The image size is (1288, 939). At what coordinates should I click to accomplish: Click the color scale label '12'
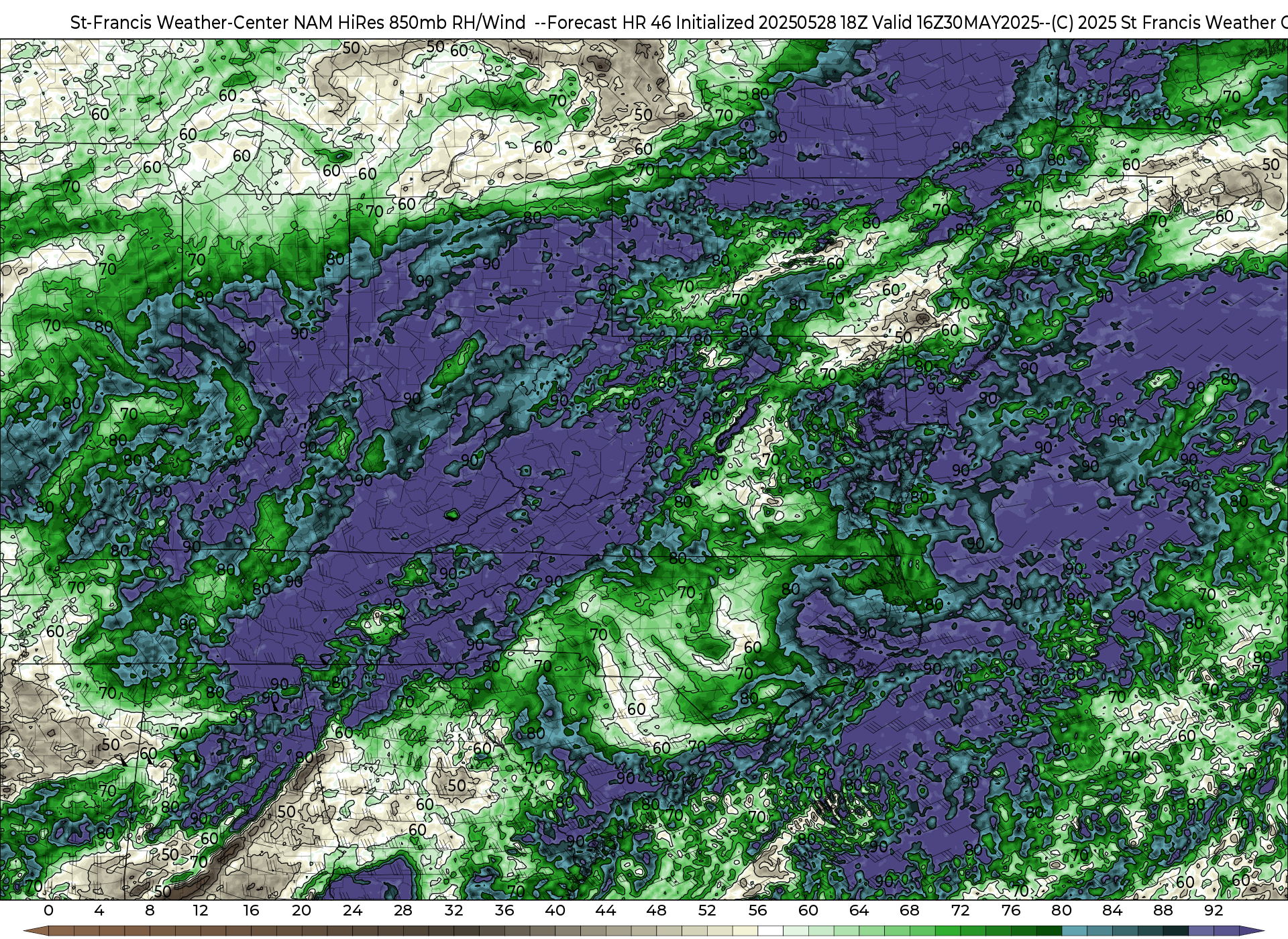201,910
